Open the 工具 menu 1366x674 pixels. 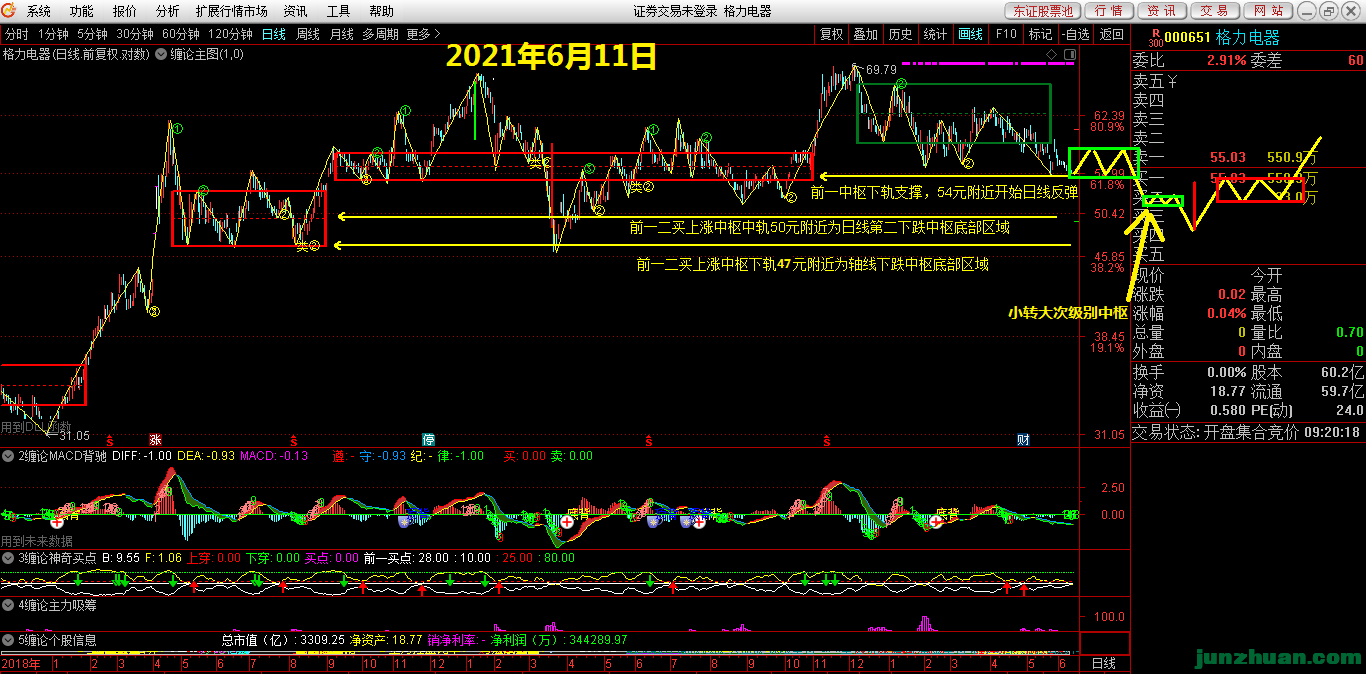pos(339,11)
